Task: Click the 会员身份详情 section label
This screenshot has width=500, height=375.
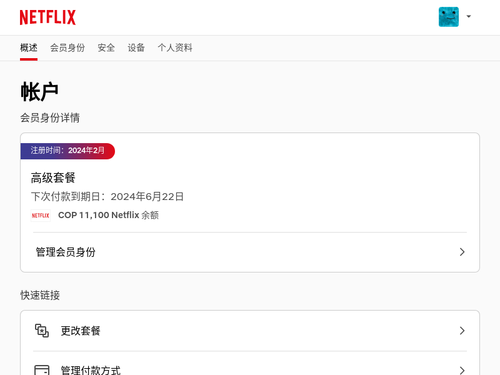Action: coord(50,118)
